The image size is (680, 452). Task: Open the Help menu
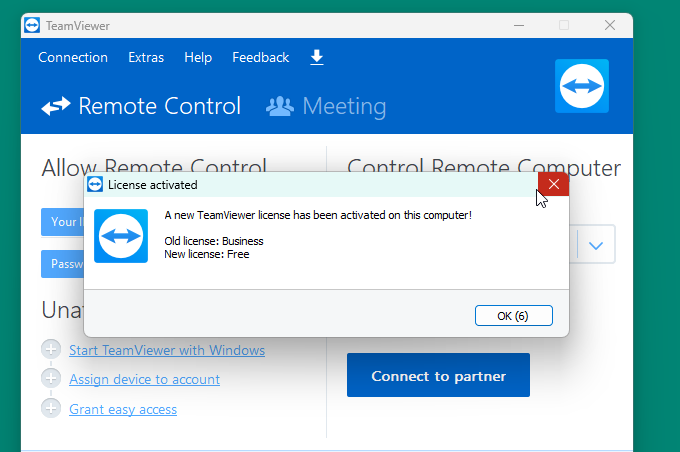click(198, 57)
